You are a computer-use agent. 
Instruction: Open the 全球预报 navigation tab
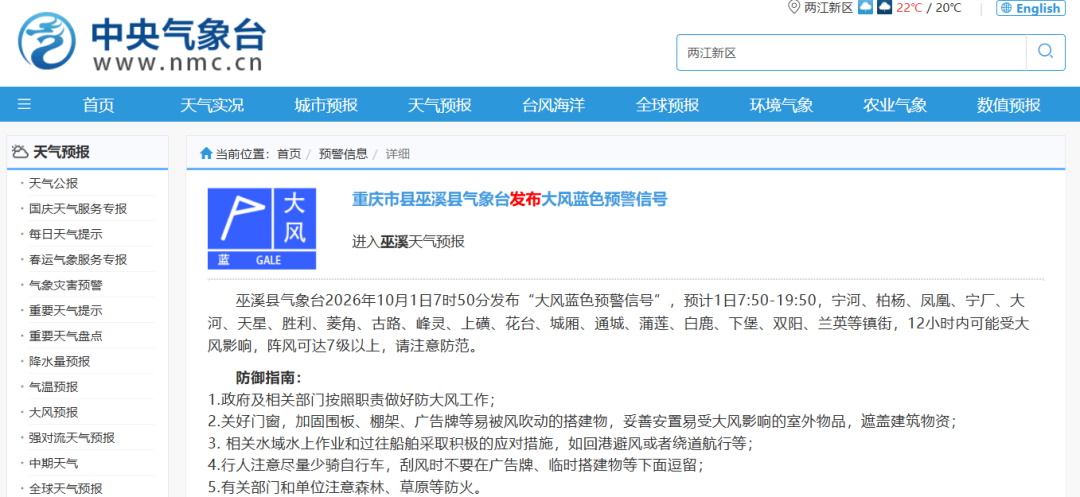pos(667,105)
